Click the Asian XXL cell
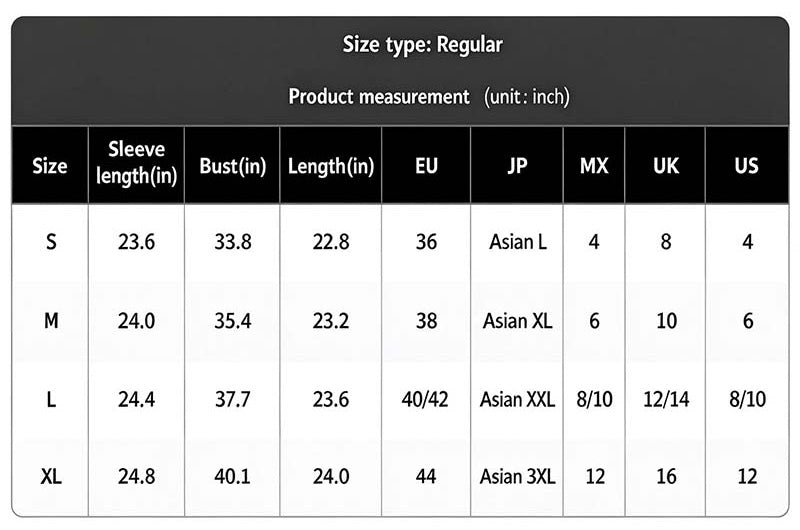The width and height of the screenshot is (800, 530). 517,399
